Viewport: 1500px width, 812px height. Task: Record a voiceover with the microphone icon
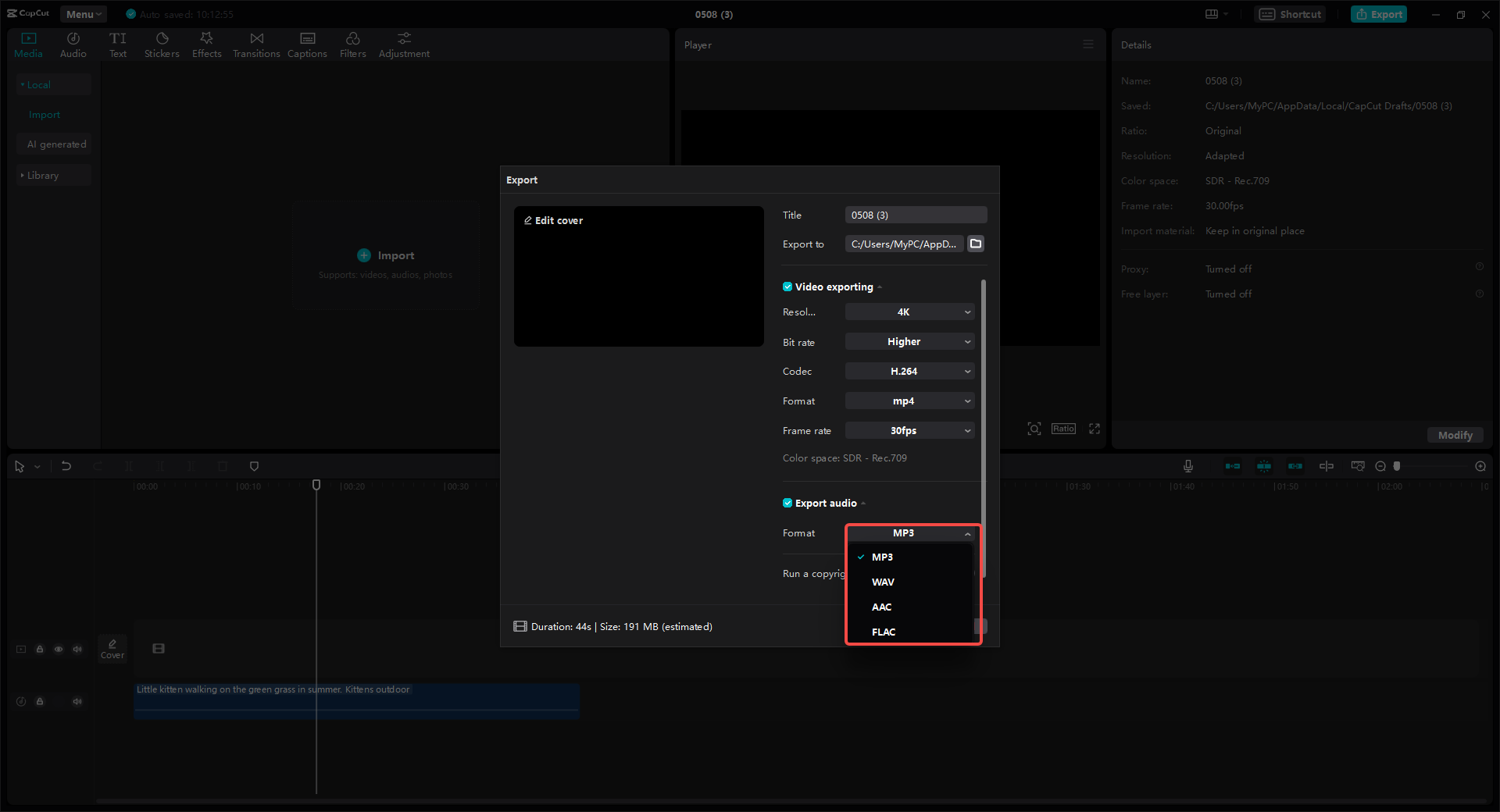(1187, 466)
